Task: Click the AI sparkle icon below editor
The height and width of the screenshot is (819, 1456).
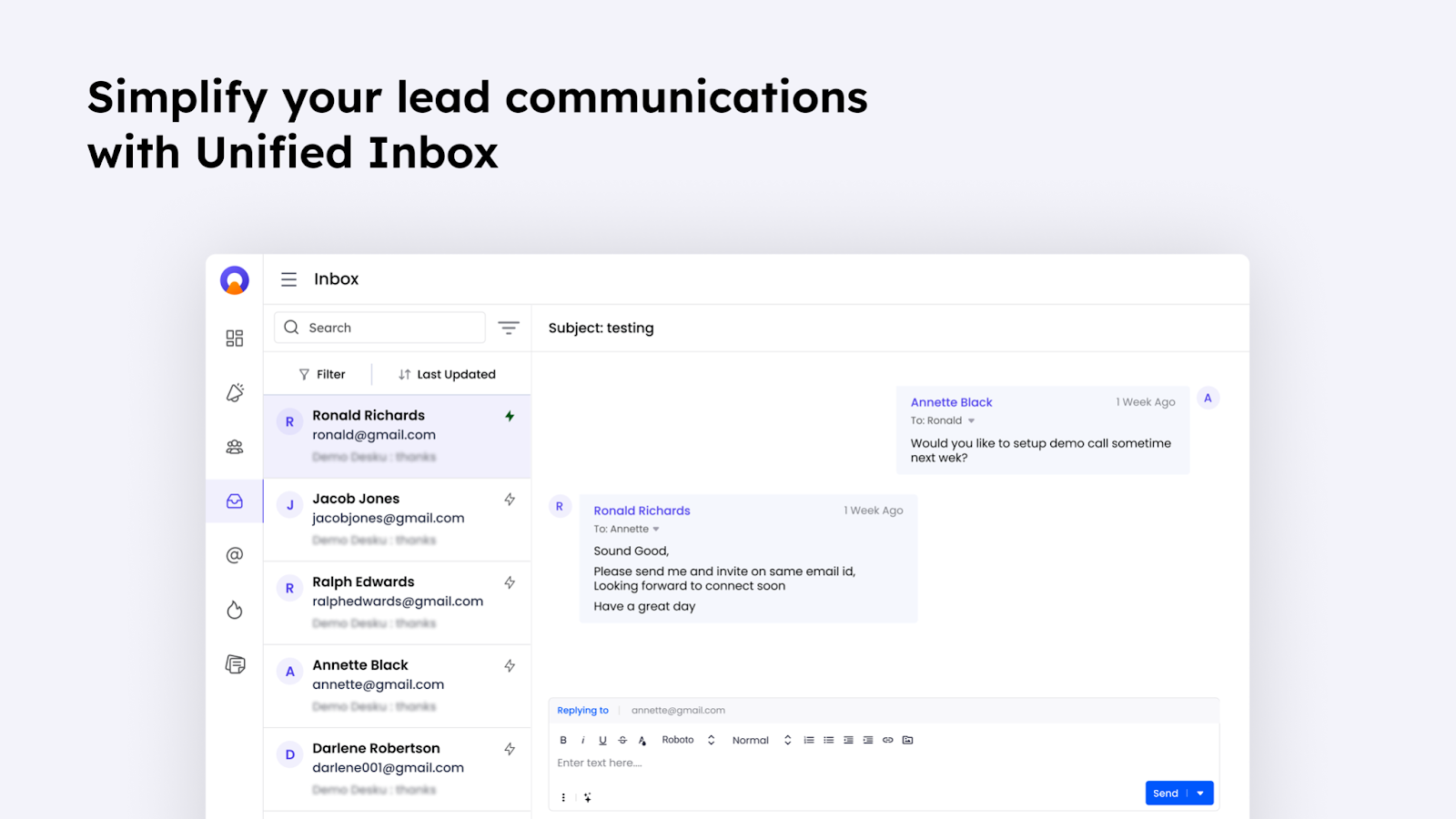Action: 588,797
